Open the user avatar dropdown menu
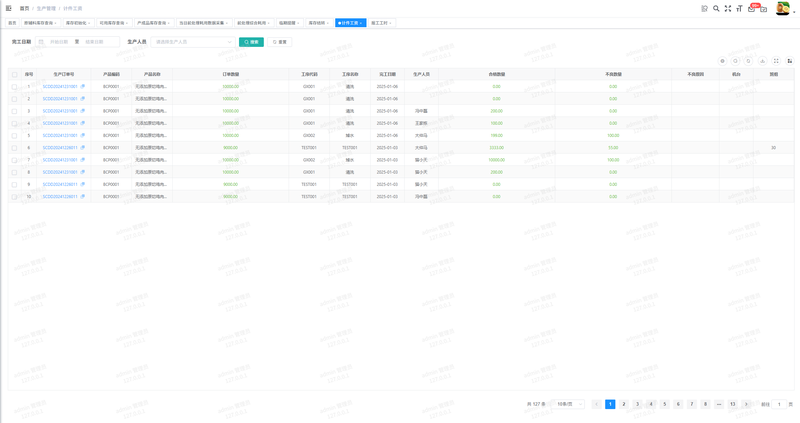The image size is (800, 423). coord(785,9)
